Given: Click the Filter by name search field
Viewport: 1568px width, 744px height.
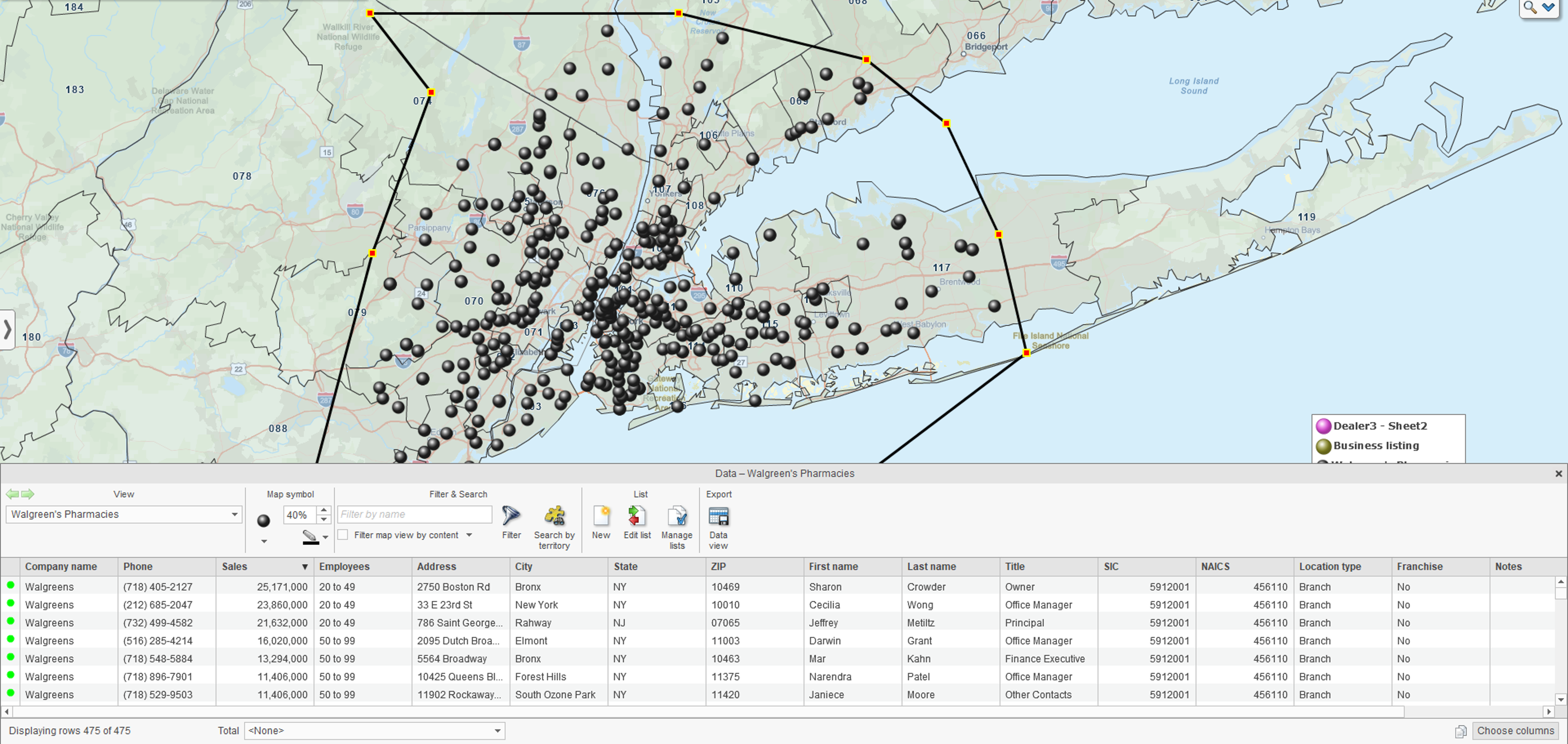Looking at the screenshot, I should 414,515.
